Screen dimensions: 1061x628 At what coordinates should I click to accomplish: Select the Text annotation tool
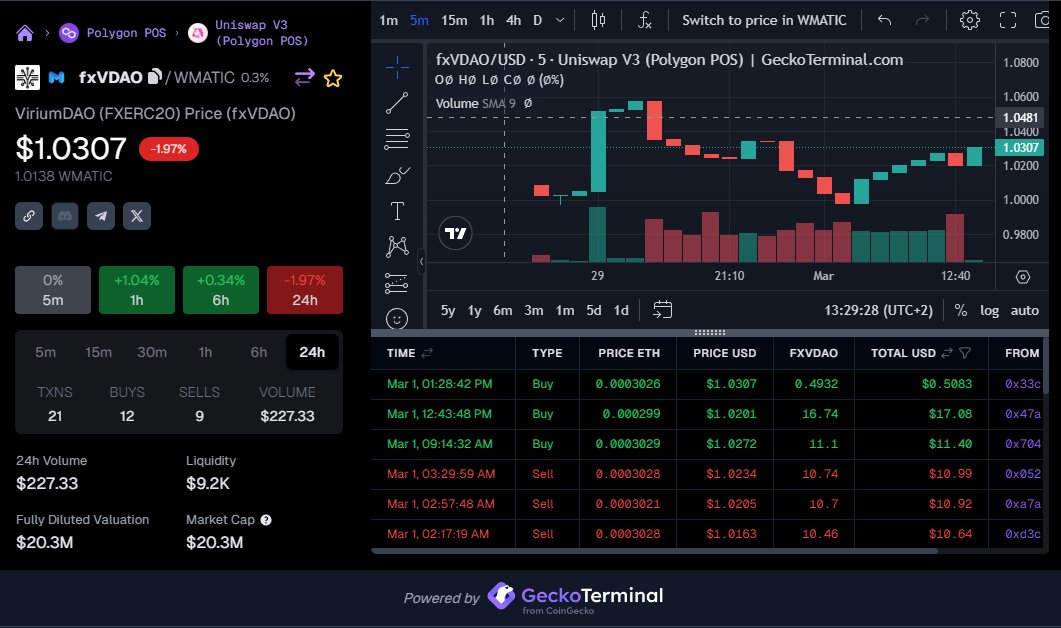click(397, 211)
